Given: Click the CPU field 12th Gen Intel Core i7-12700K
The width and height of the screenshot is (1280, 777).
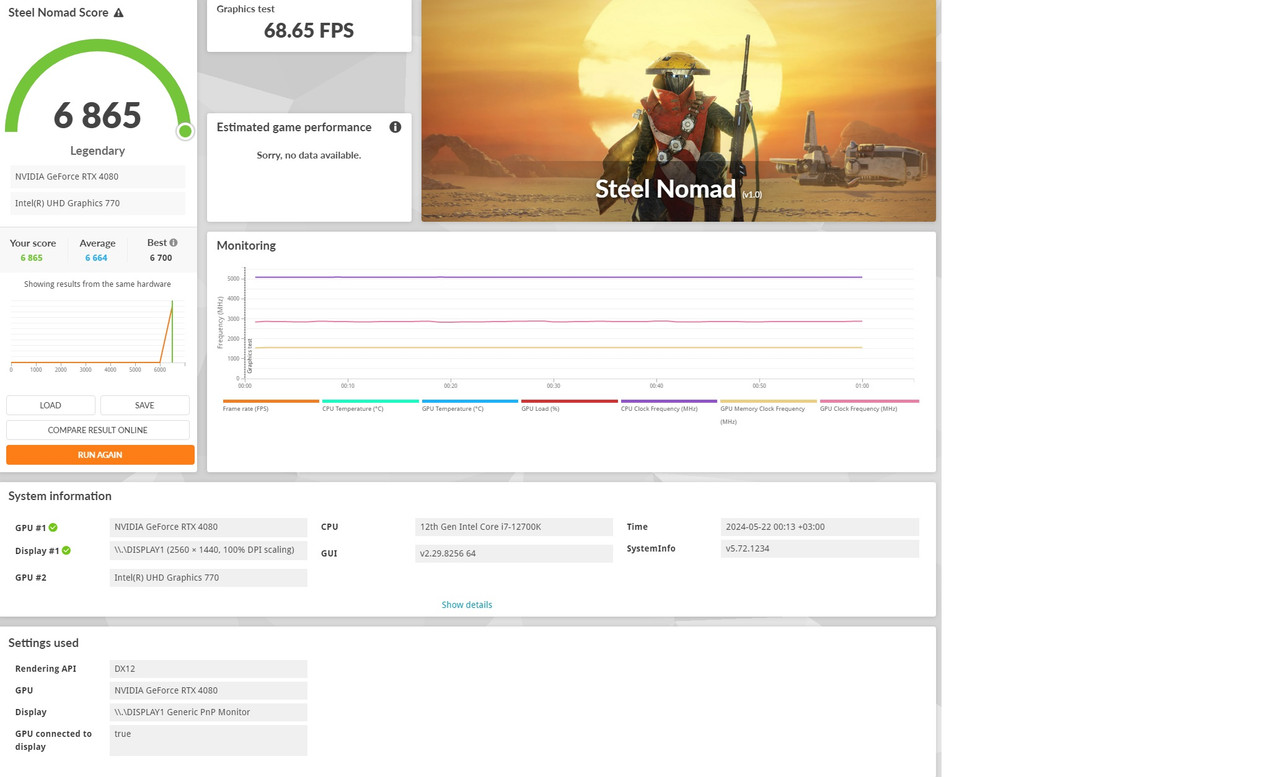Looking at the screenshot, I should tap(514, 527).
